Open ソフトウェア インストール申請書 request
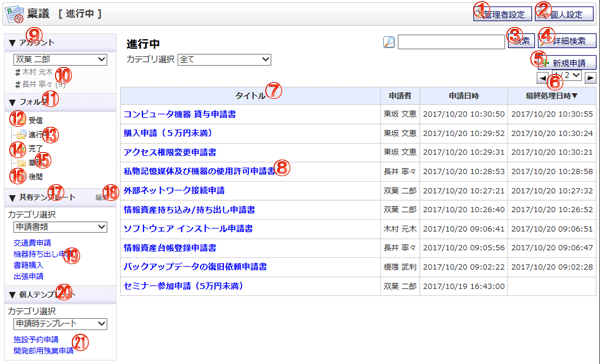600x364 pixels. pos(188,229)
